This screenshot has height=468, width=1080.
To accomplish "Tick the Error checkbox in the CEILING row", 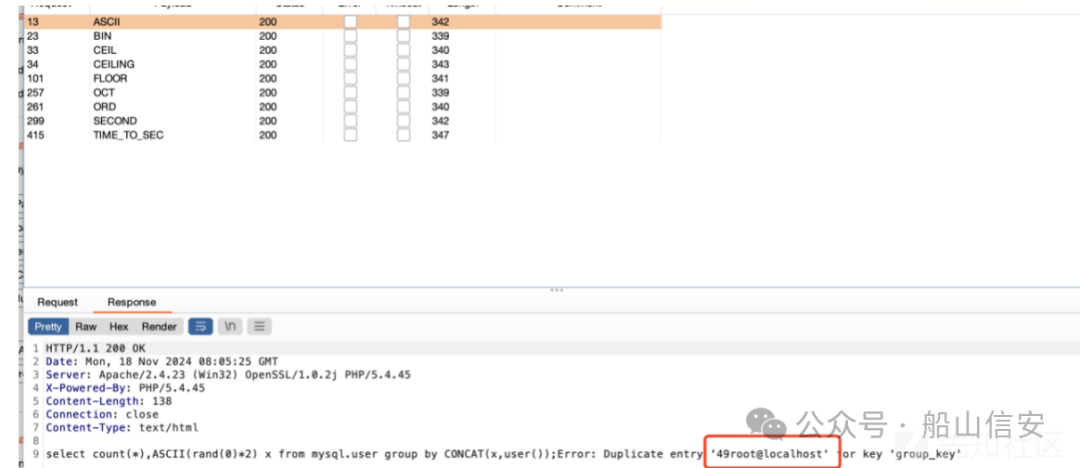I will click(351, 64).
